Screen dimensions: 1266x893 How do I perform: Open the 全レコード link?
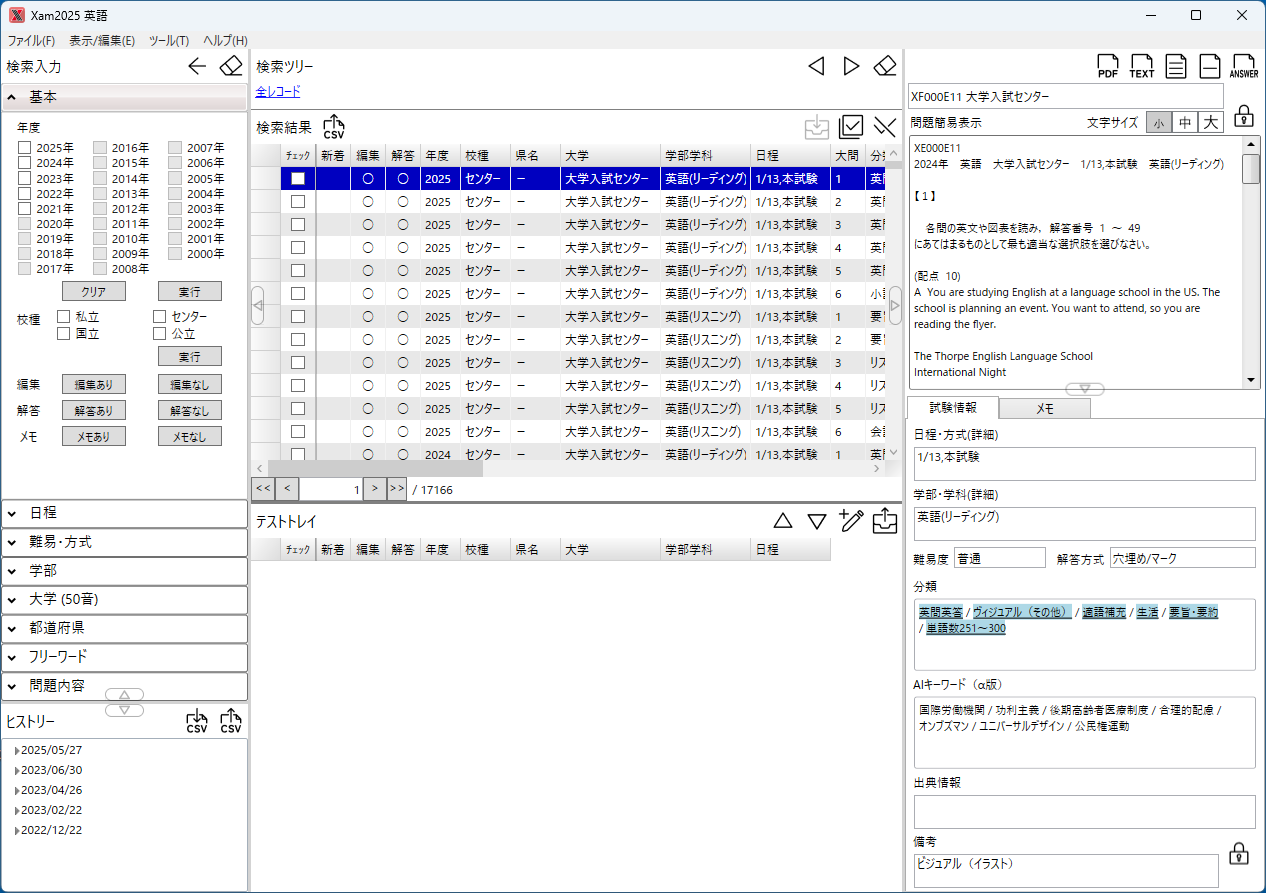pyautogui.click(x=278, y=92)
